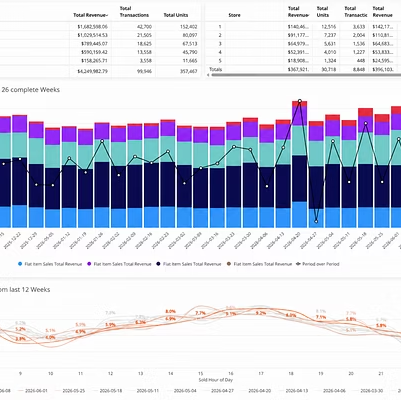Toggle the 2026-05-04 line in hourly legend

point(181,390)
